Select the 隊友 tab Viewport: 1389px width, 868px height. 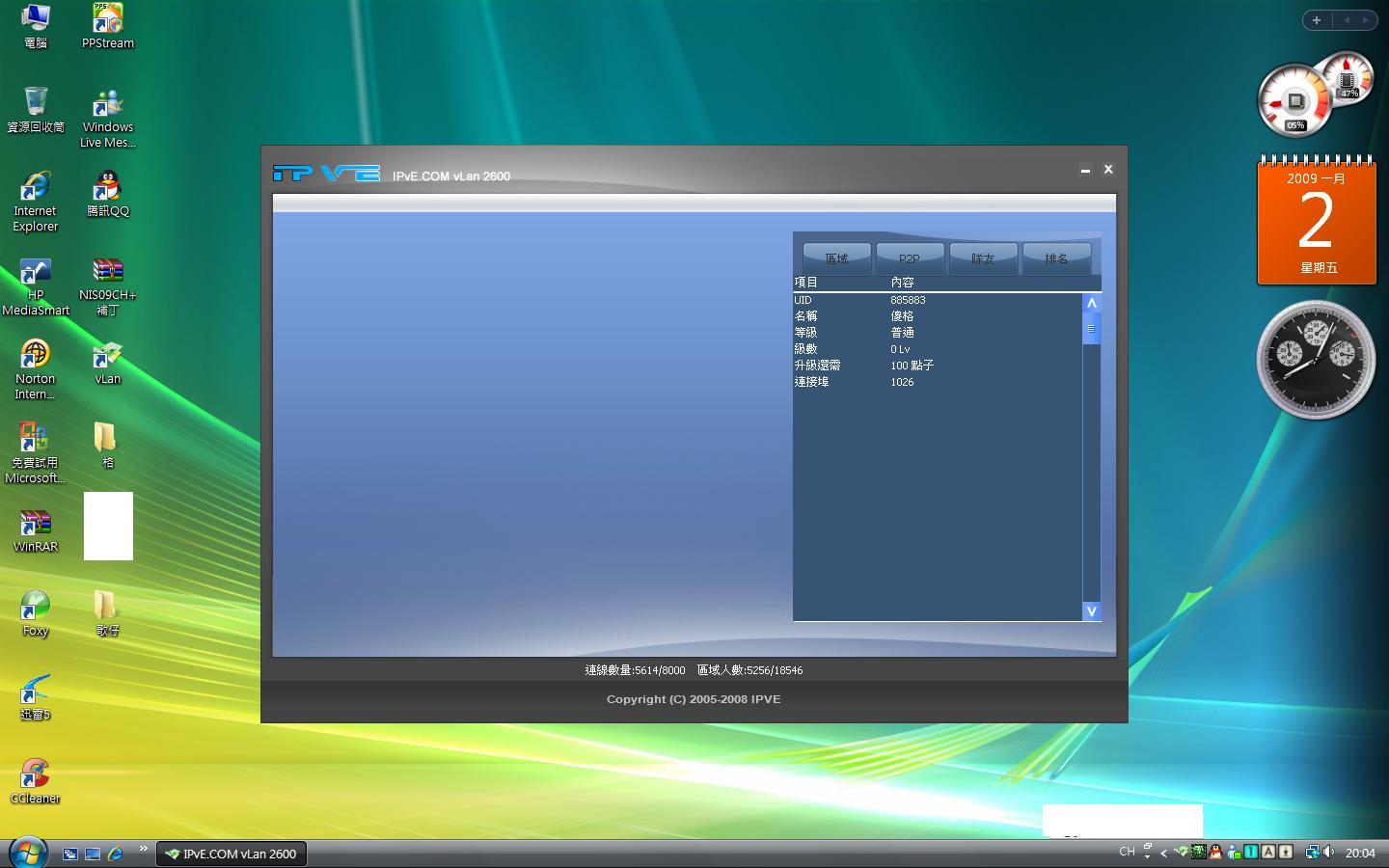[x=983, y=258]
